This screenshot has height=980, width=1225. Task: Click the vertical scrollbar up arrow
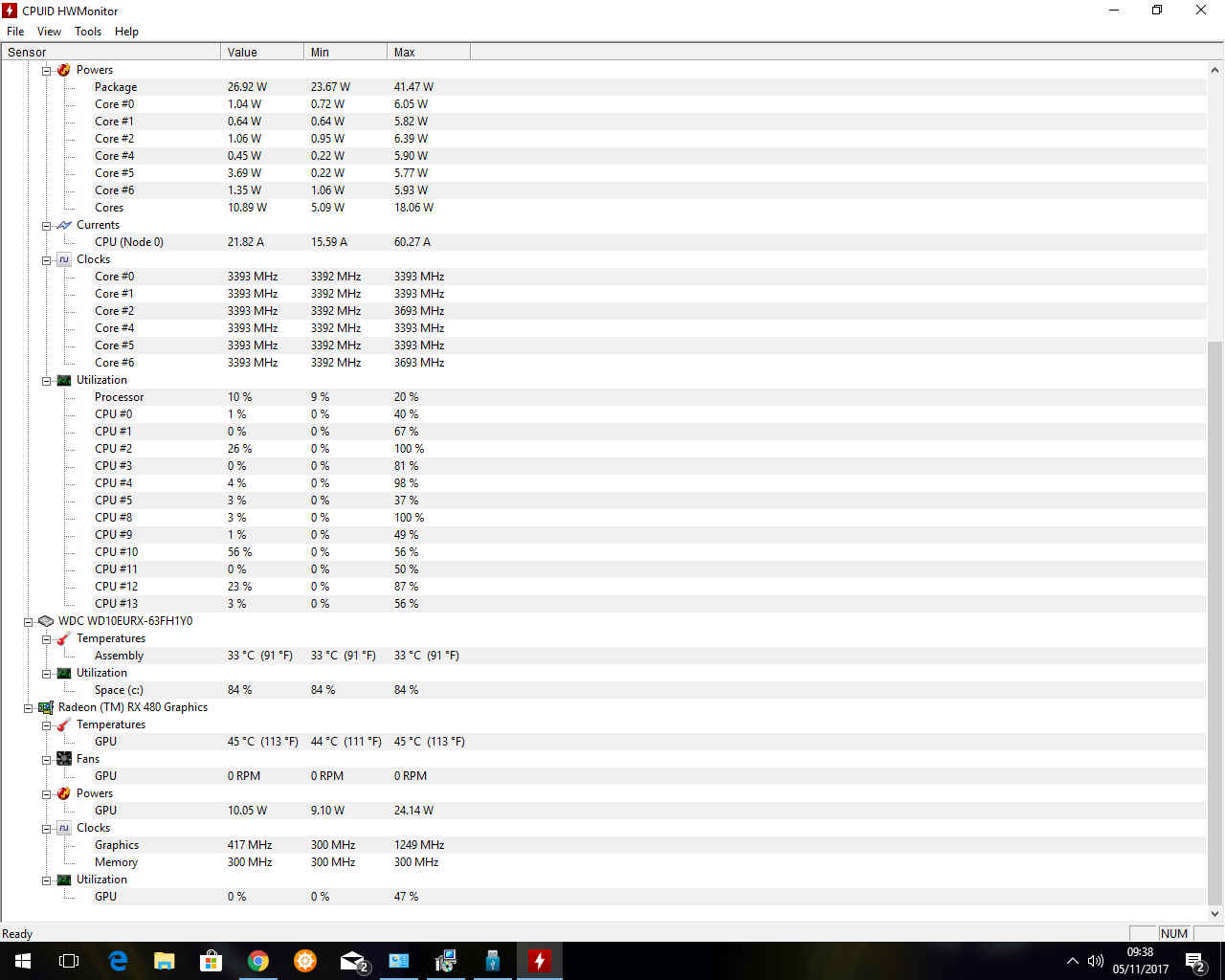click(x=1215, y=70)
